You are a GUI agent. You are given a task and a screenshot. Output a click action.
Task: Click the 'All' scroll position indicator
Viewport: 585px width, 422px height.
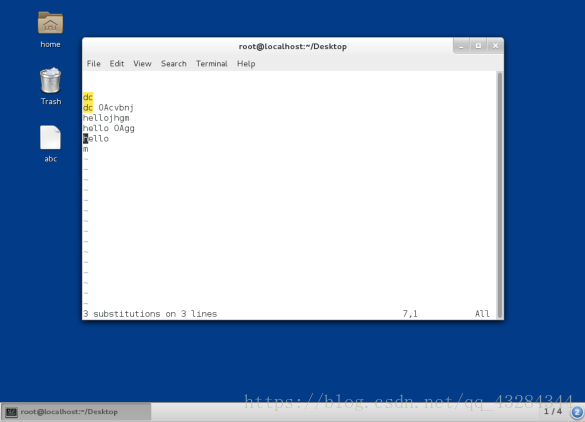tap(482, 314)
